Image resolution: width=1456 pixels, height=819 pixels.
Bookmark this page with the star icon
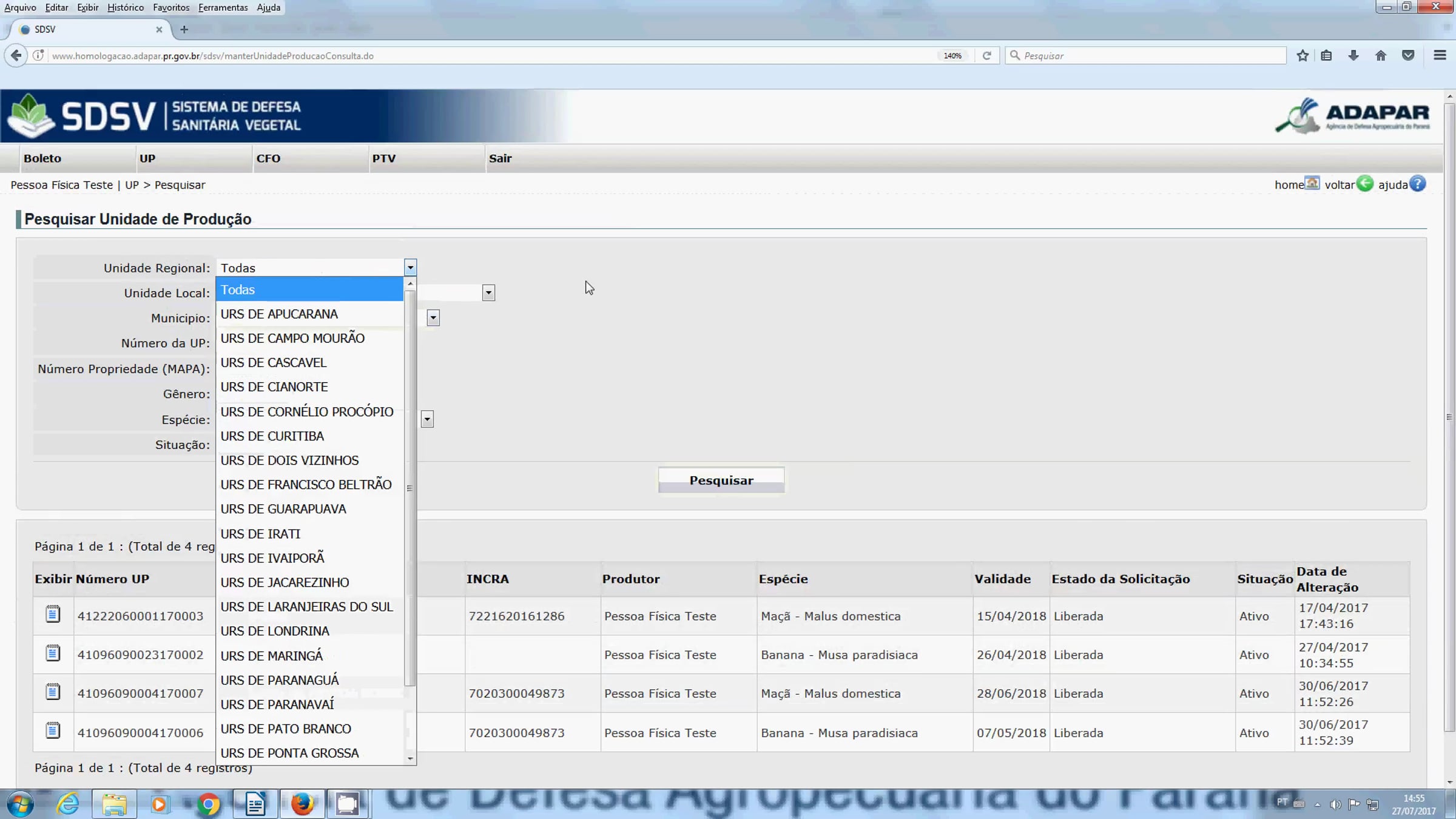(x=1303, y=56)
